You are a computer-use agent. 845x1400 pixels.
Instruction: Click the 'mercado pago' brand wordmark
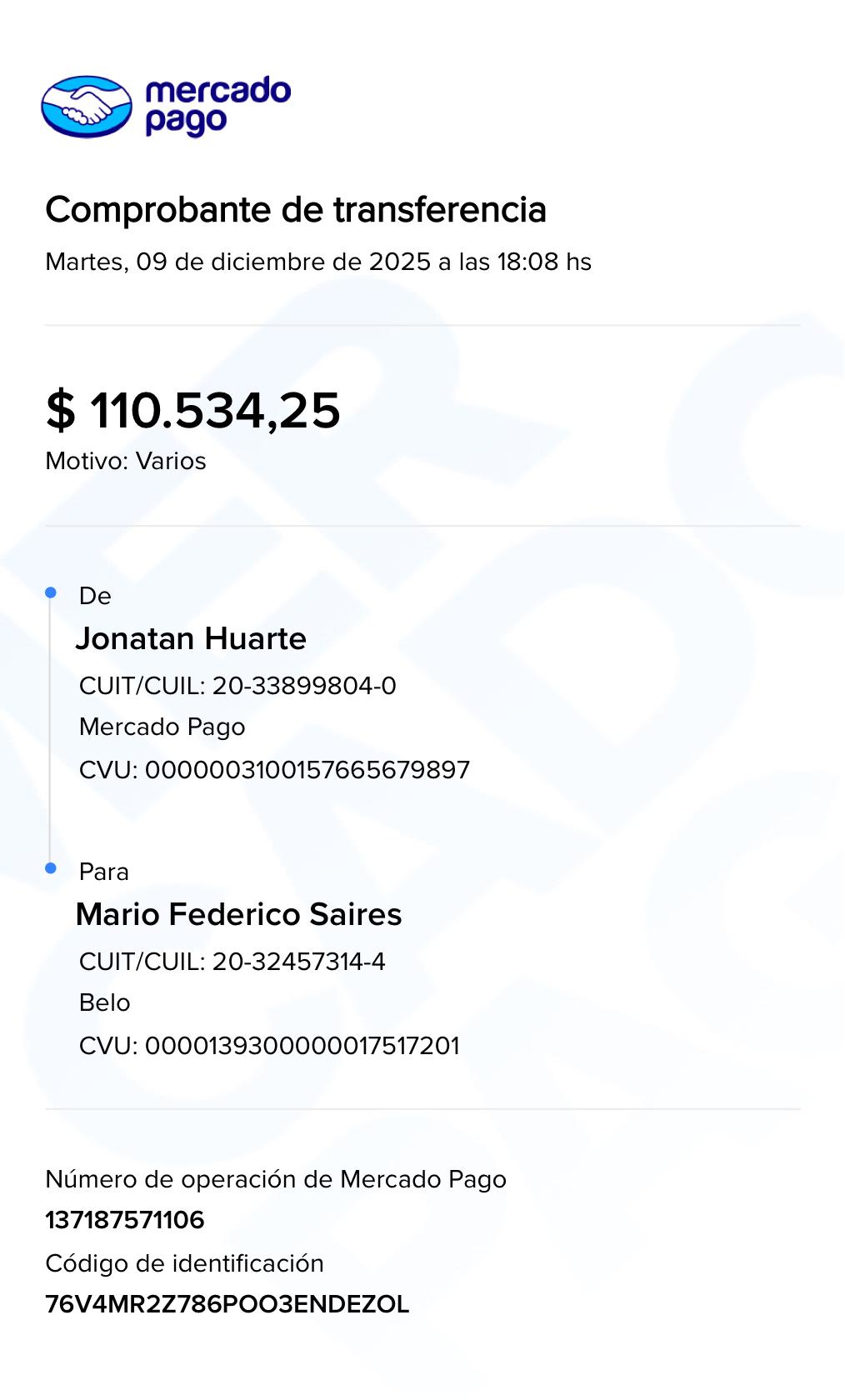(217, 106)
